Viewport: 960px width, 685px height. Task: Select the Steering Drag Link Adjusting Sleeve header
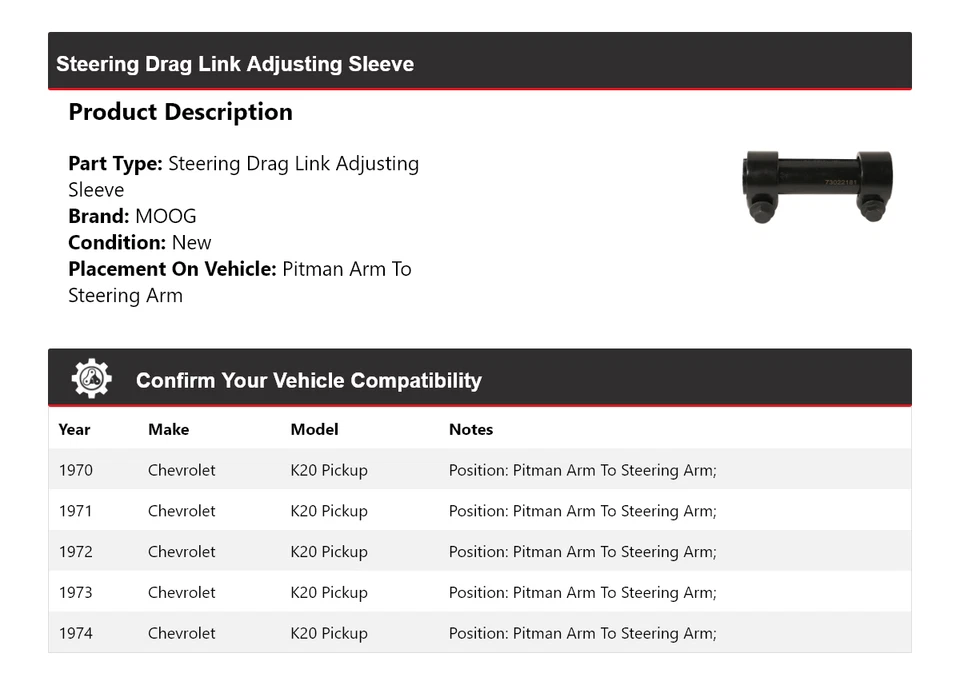(x=235, y=64)
